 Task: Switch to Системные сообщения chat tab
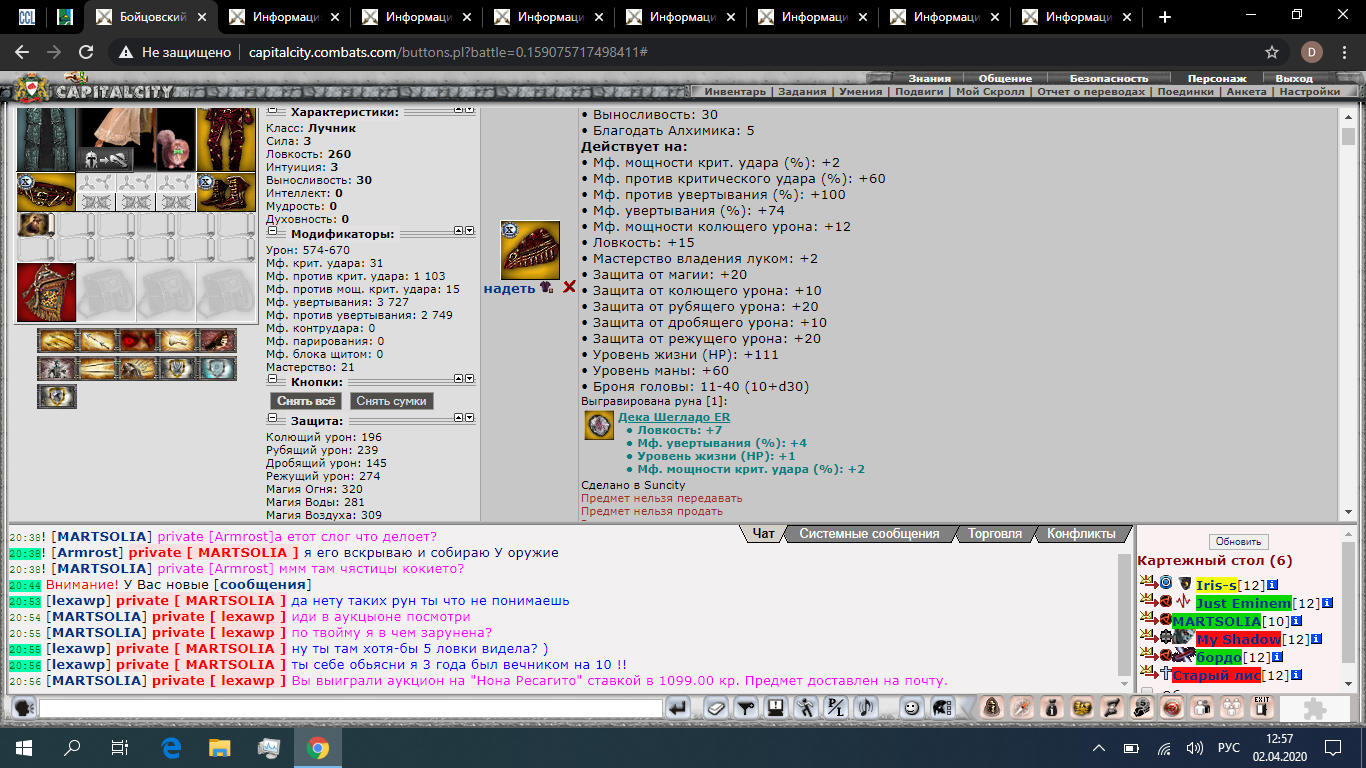(869, 534)
